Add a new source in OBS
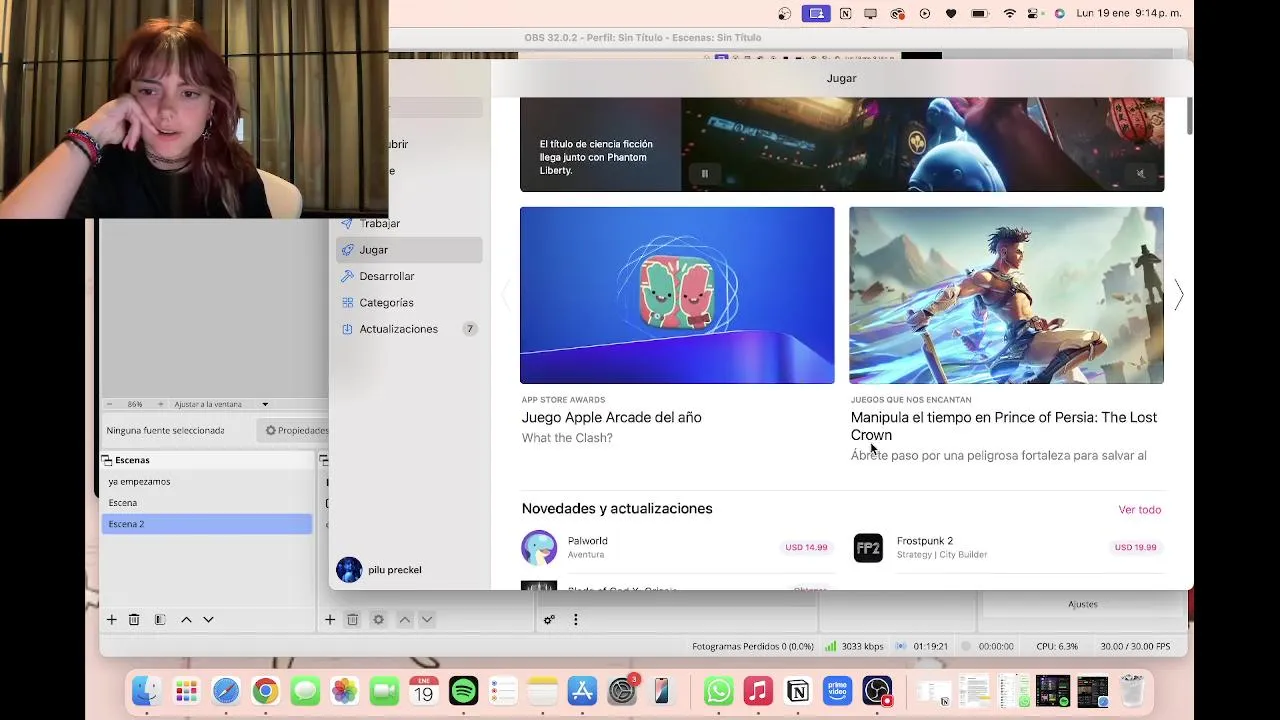 pos(330,620)
